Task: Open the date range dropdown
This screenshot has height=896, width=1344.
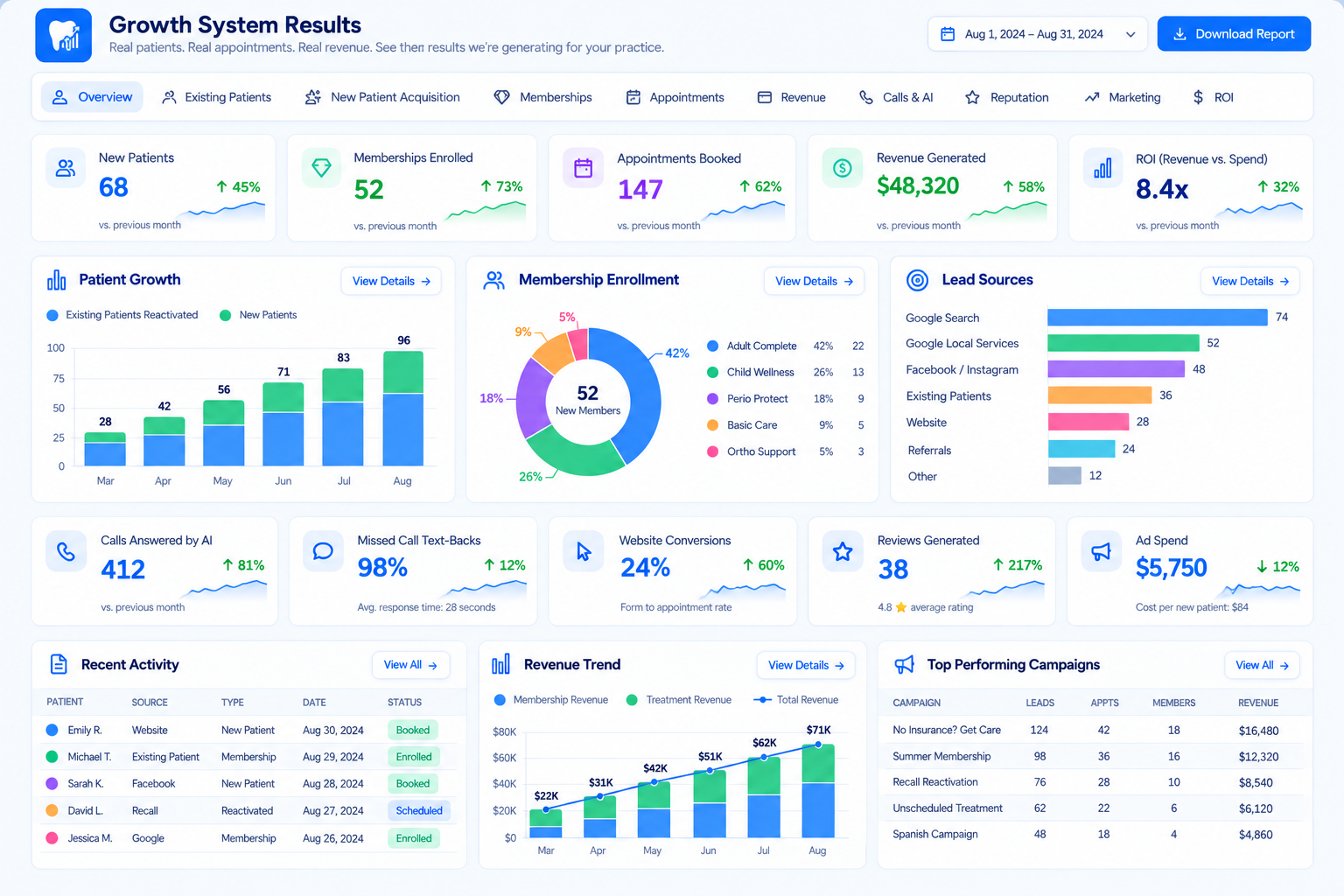Action: (1038, 34)
